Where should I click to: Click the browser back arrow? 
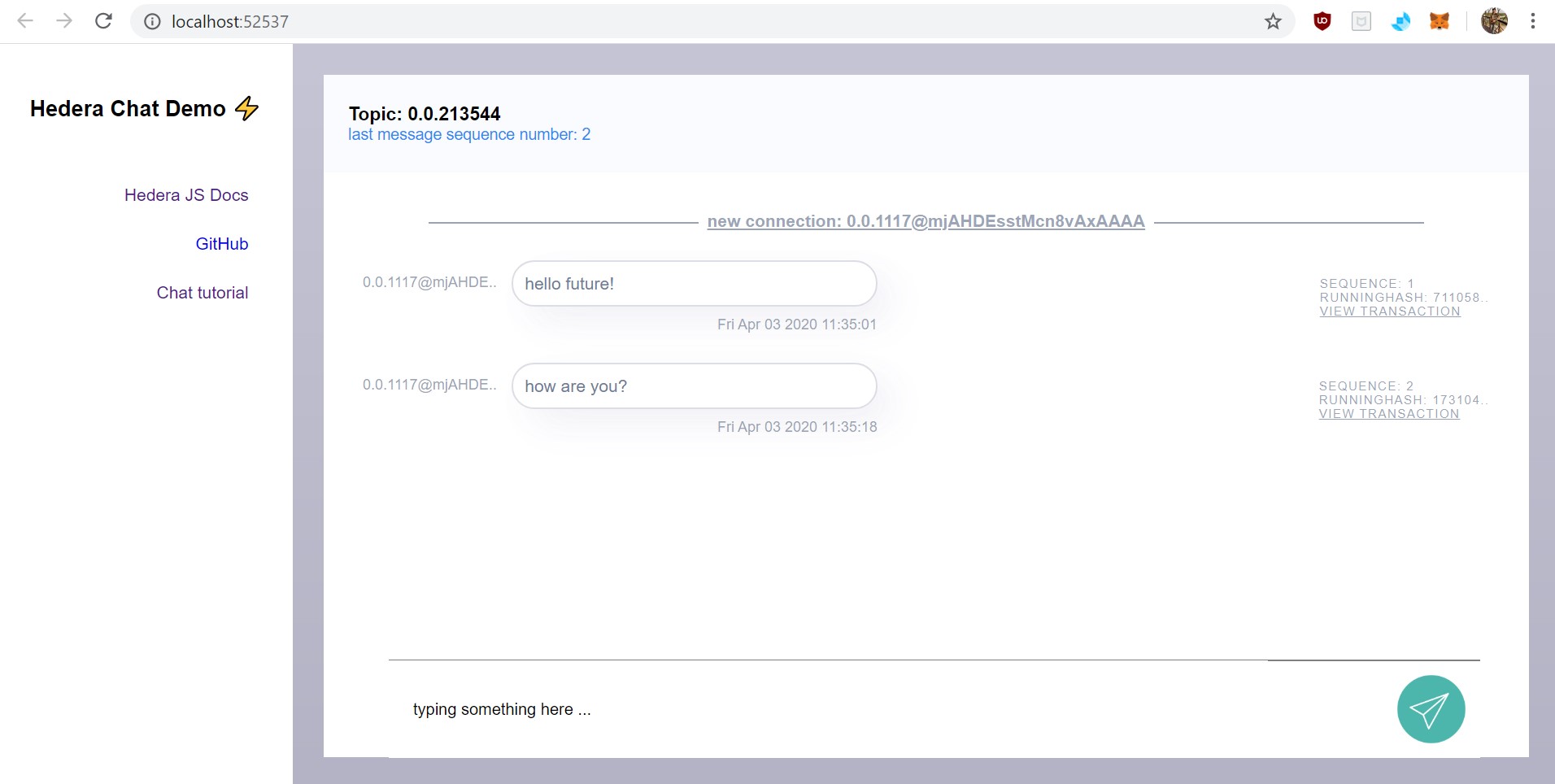[25, 21]
